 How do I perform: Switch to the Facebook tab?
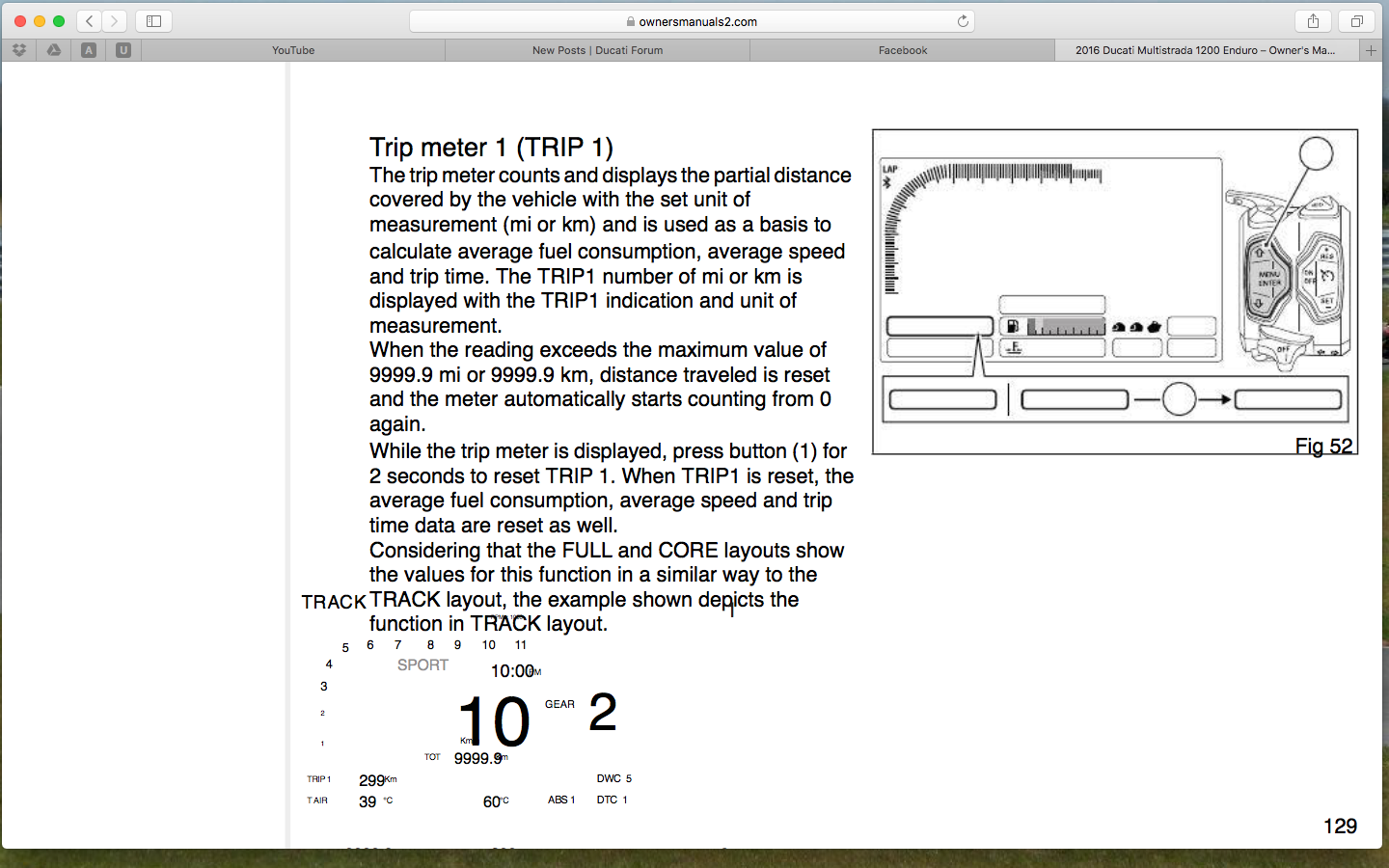point(903,50)
